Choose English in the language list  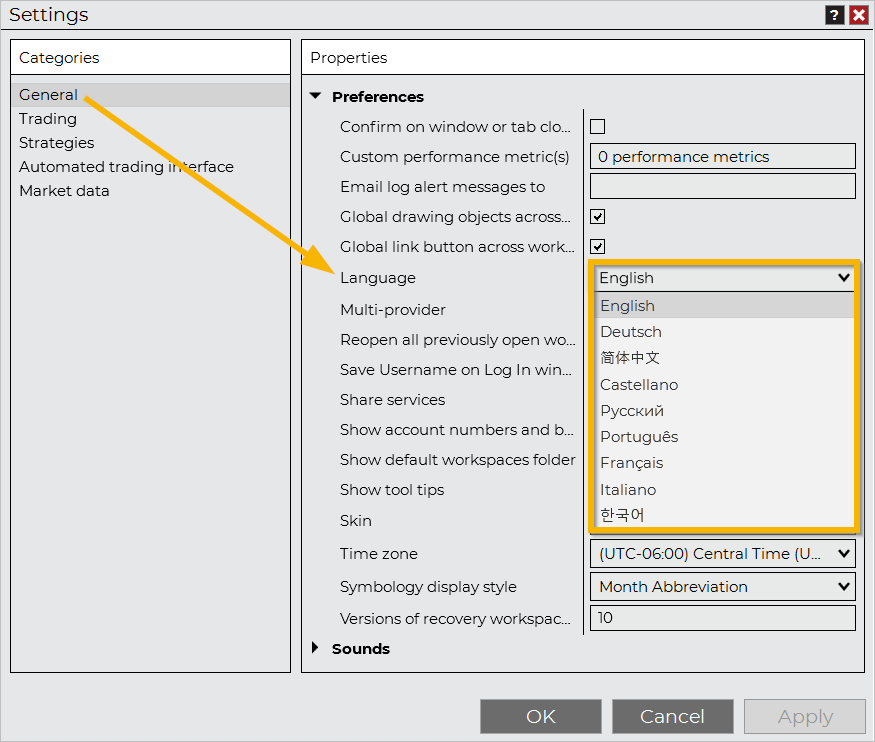(x=725, y=306)
